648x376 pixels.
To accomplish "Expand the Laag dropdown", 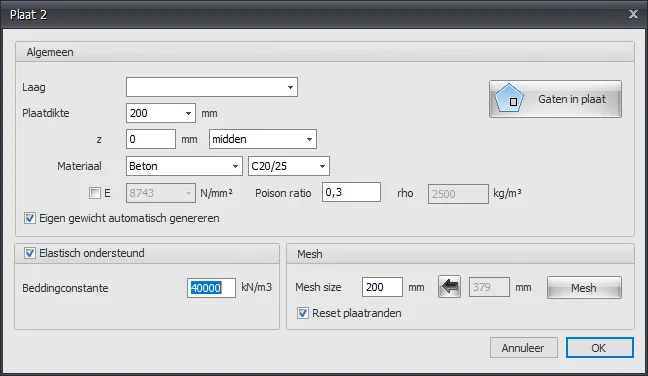I will (x=212, y=87).
